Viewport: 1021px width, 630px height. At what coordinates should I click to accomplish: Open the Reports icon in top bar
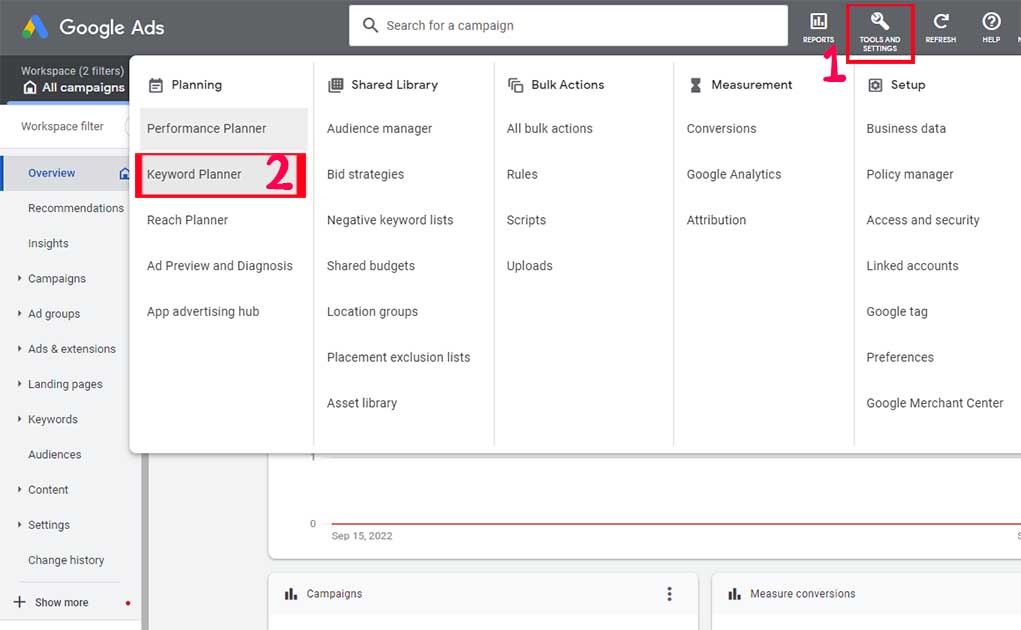pyautogui.click(x=818, y=21)
